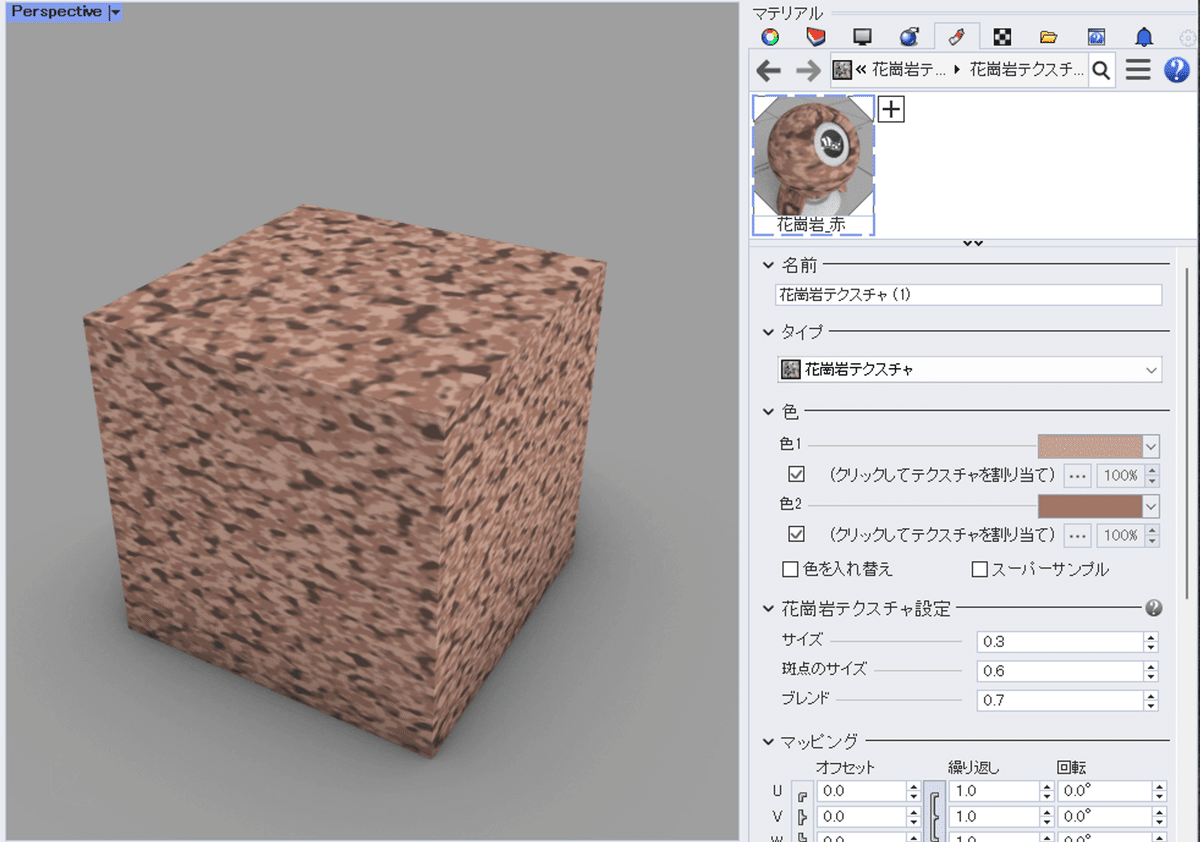Open the 色1 color dropdown arrow

(1150, 446)
